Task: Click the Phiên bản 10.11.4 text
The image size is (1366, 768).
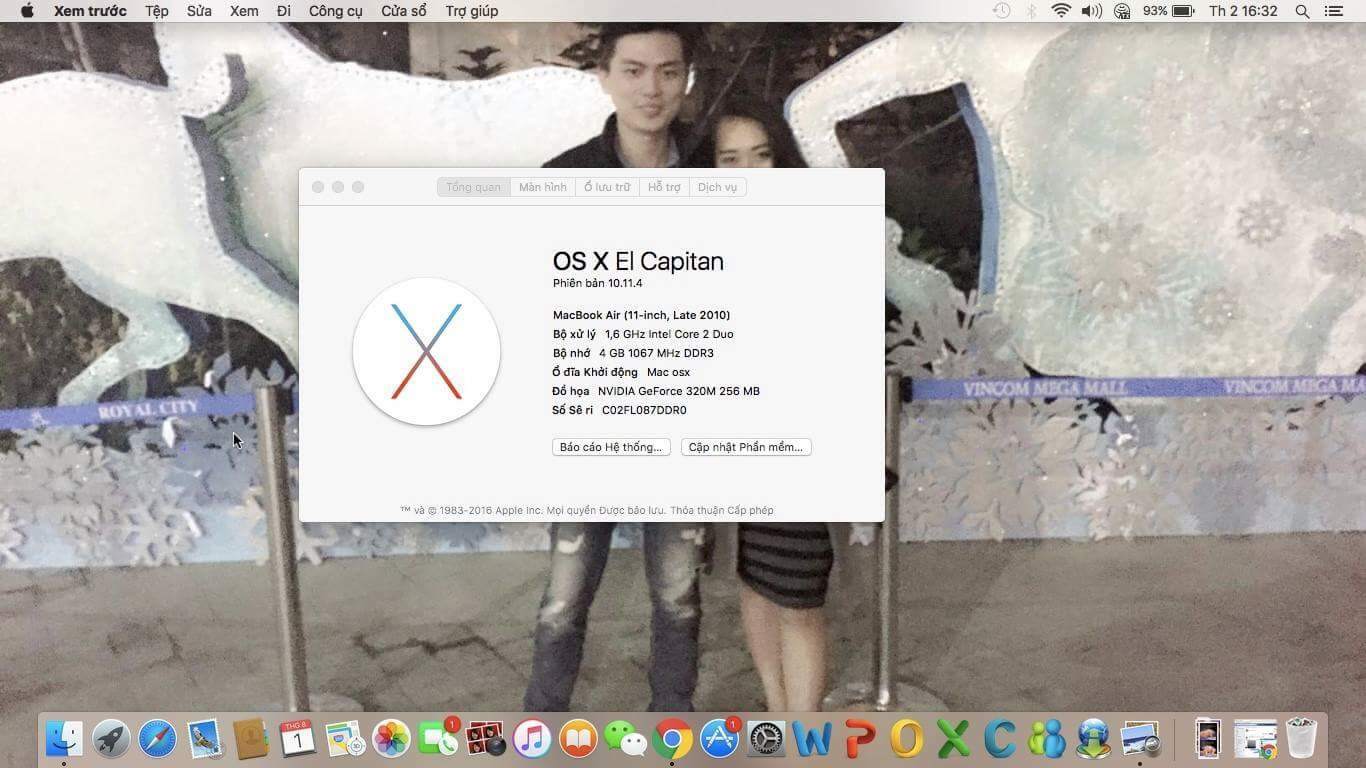Action: 597,283
